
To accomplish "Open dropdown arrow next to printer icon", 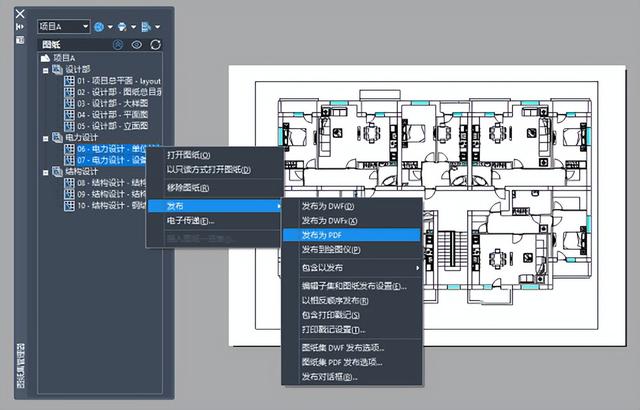I will pos(133,26).
